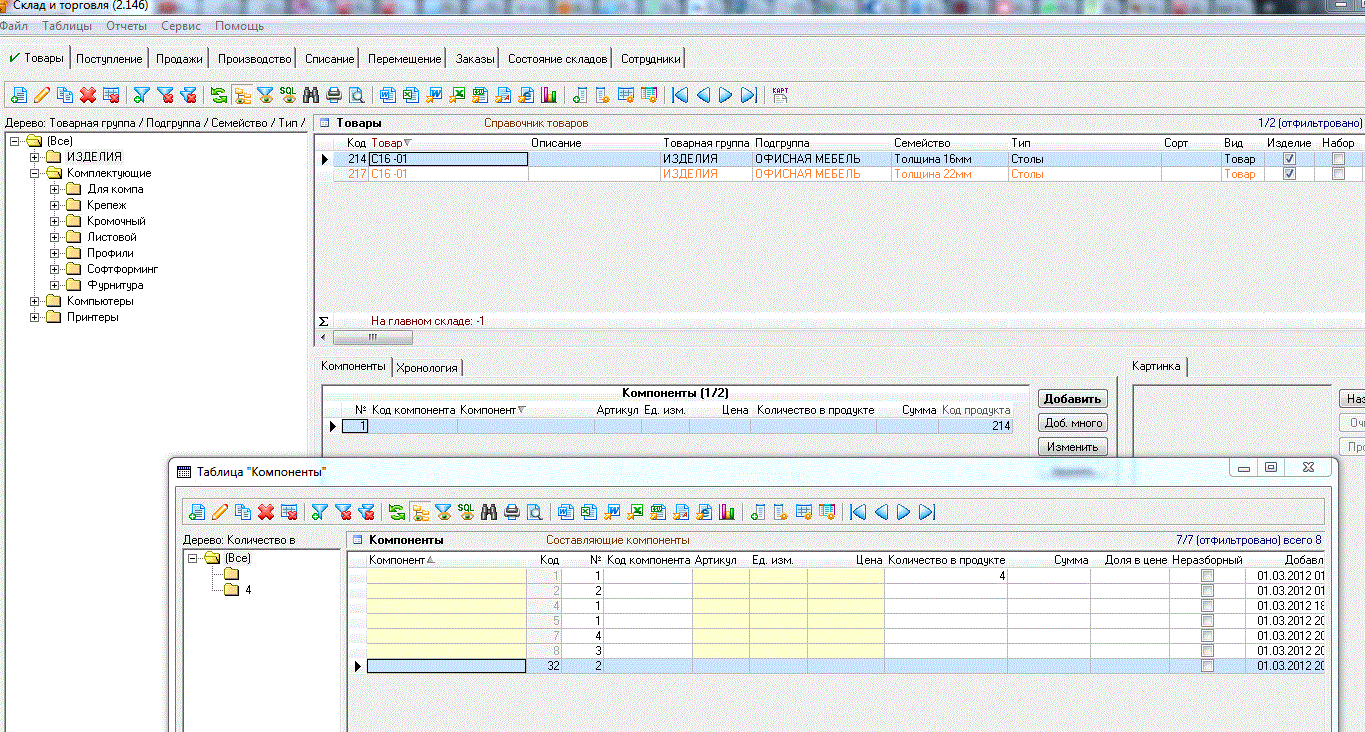Toggle Набор checkbox for product code 217
This screenshot has width=1365, height=732.
(x=1338, y=174)
